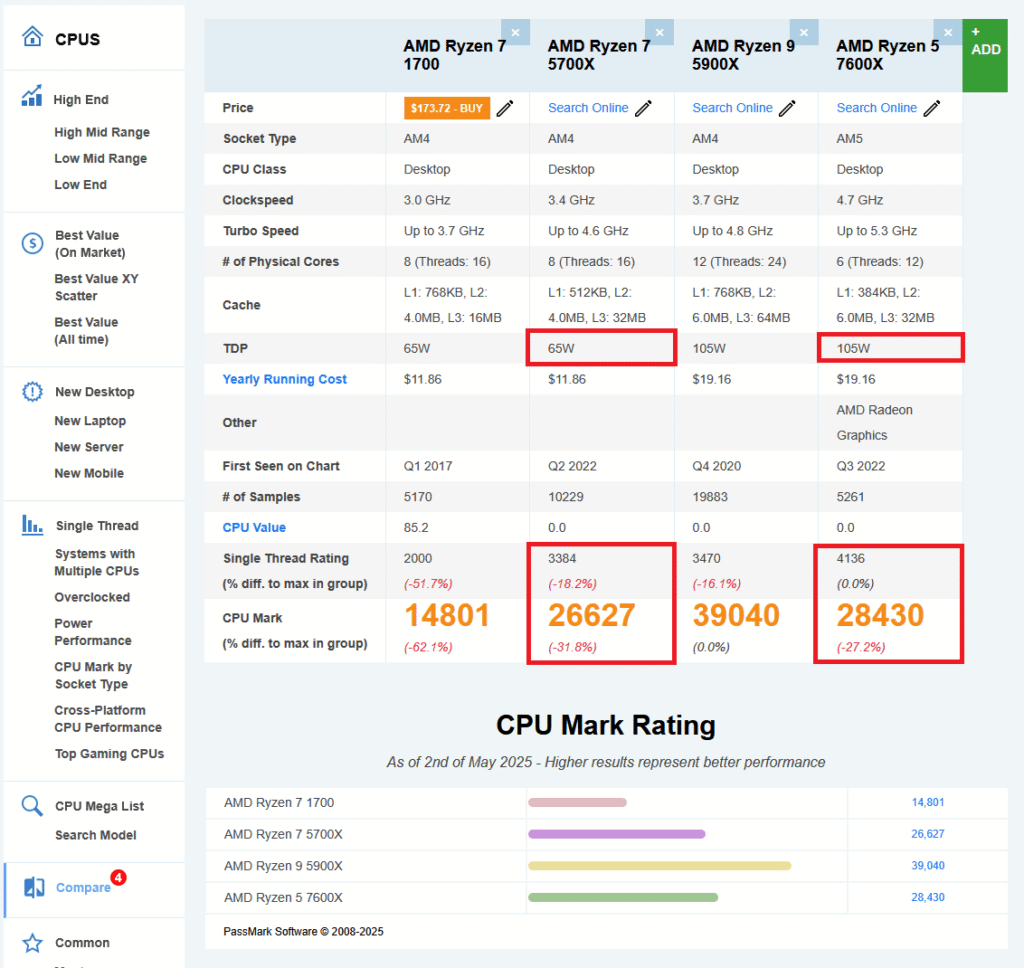Open New Server list

[89, 447]
